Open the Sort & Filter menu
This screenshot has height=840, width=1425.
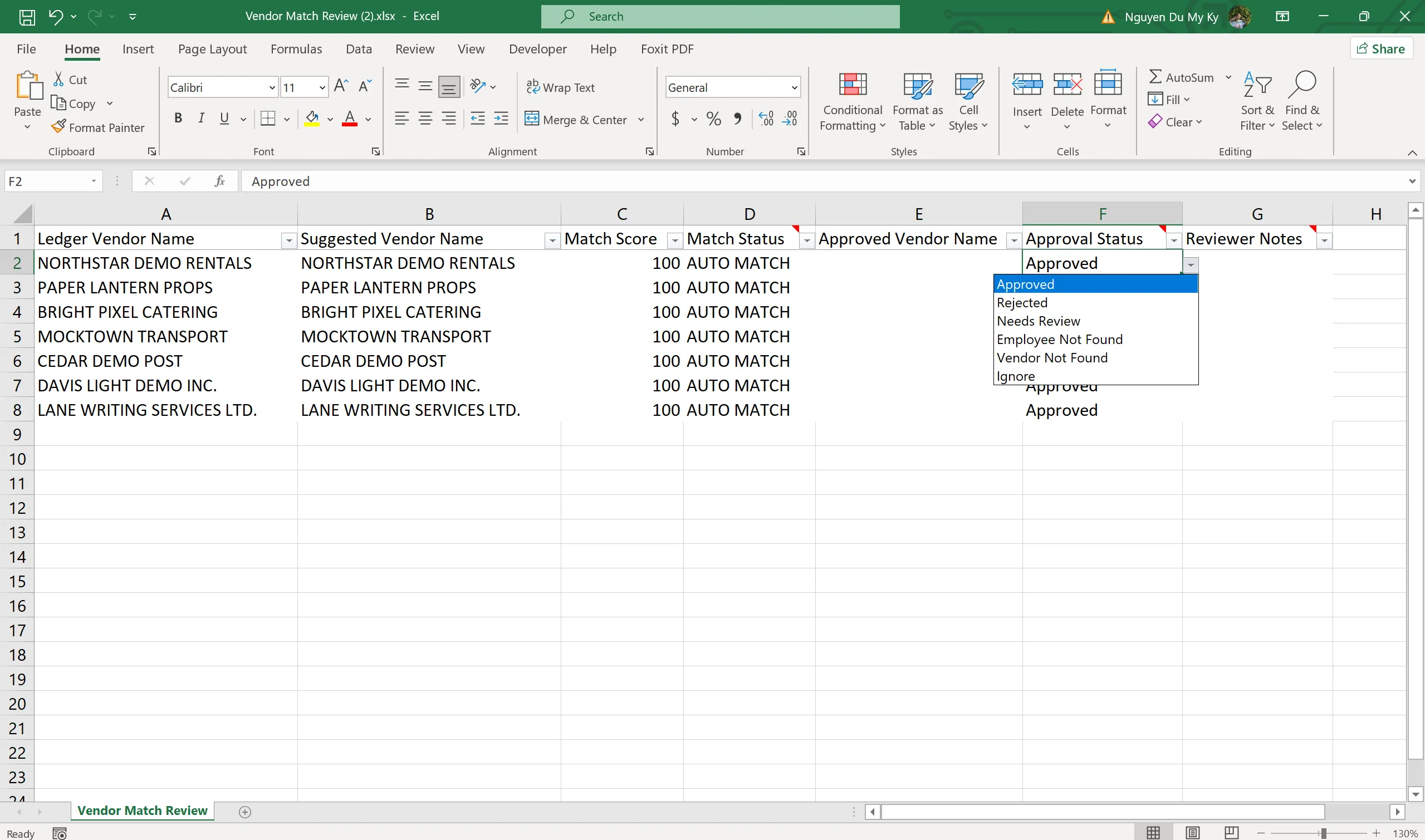click(1257, 102)
